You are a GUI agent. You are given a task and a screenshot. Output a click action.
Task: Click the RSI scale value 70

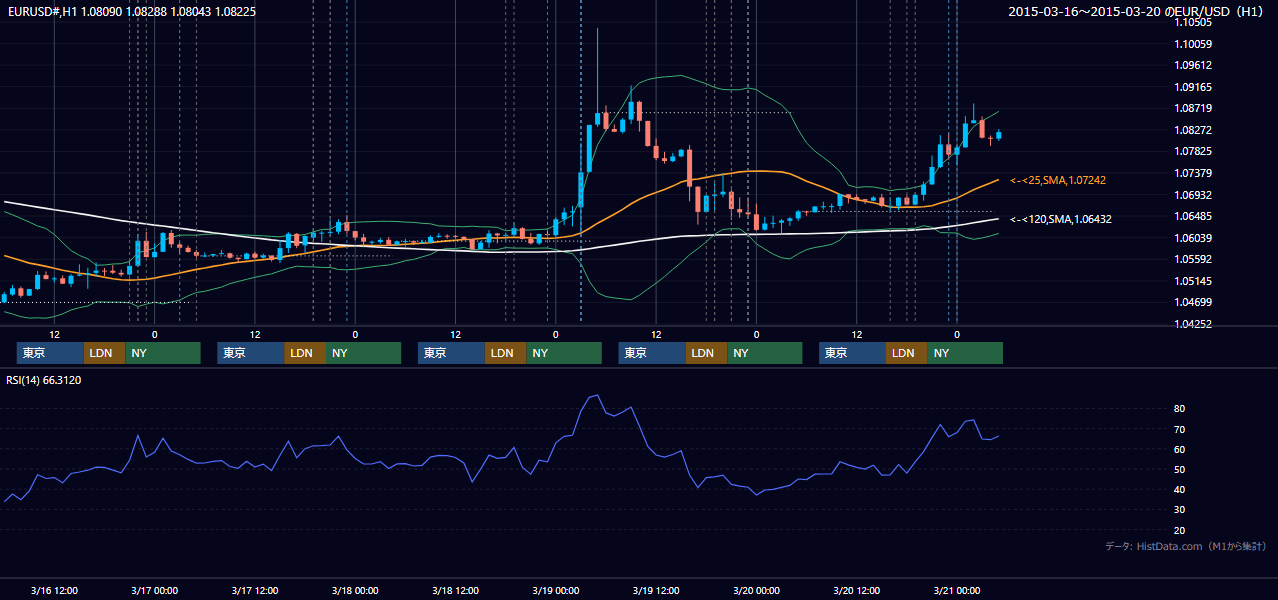(x=1180, y=430)
